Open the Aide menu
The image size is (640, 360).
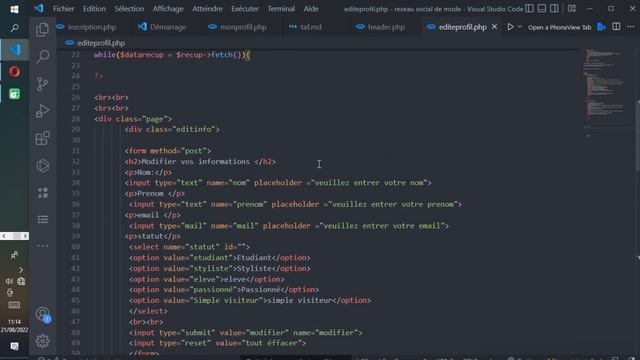tap(311, 9)
